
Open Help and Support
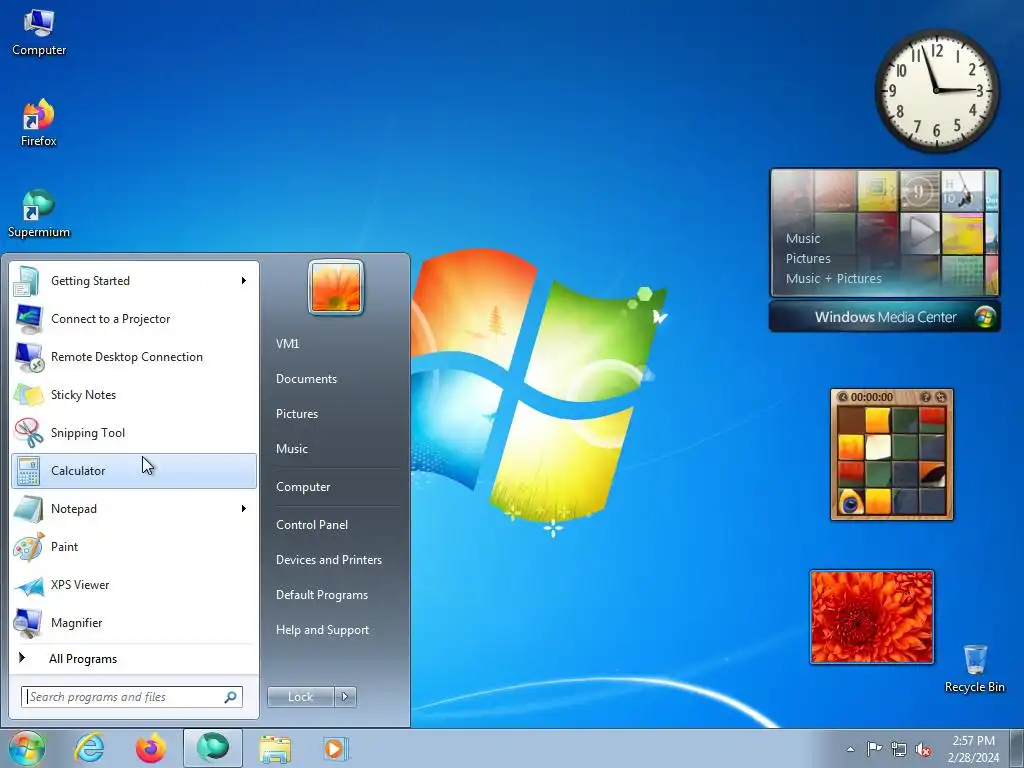(322, 630)
